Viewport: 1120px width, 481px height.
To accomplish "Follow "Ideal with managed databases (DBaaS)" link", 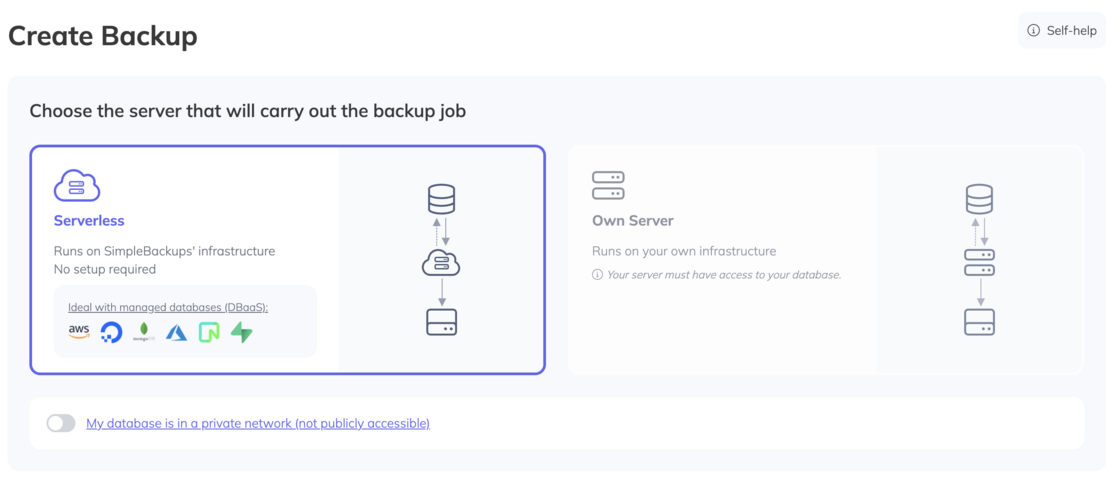I will [168, 307].
